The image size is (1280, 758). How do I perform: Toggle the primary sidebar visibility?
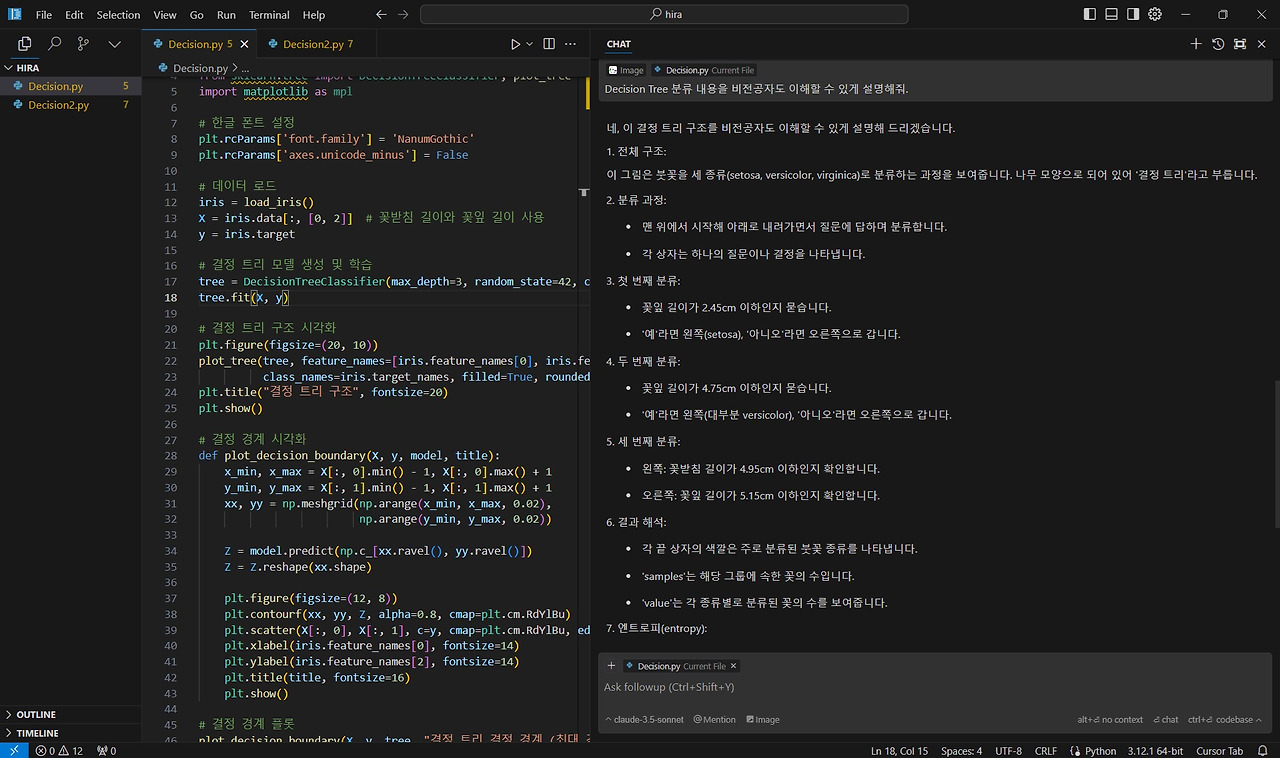(1089, 15)
